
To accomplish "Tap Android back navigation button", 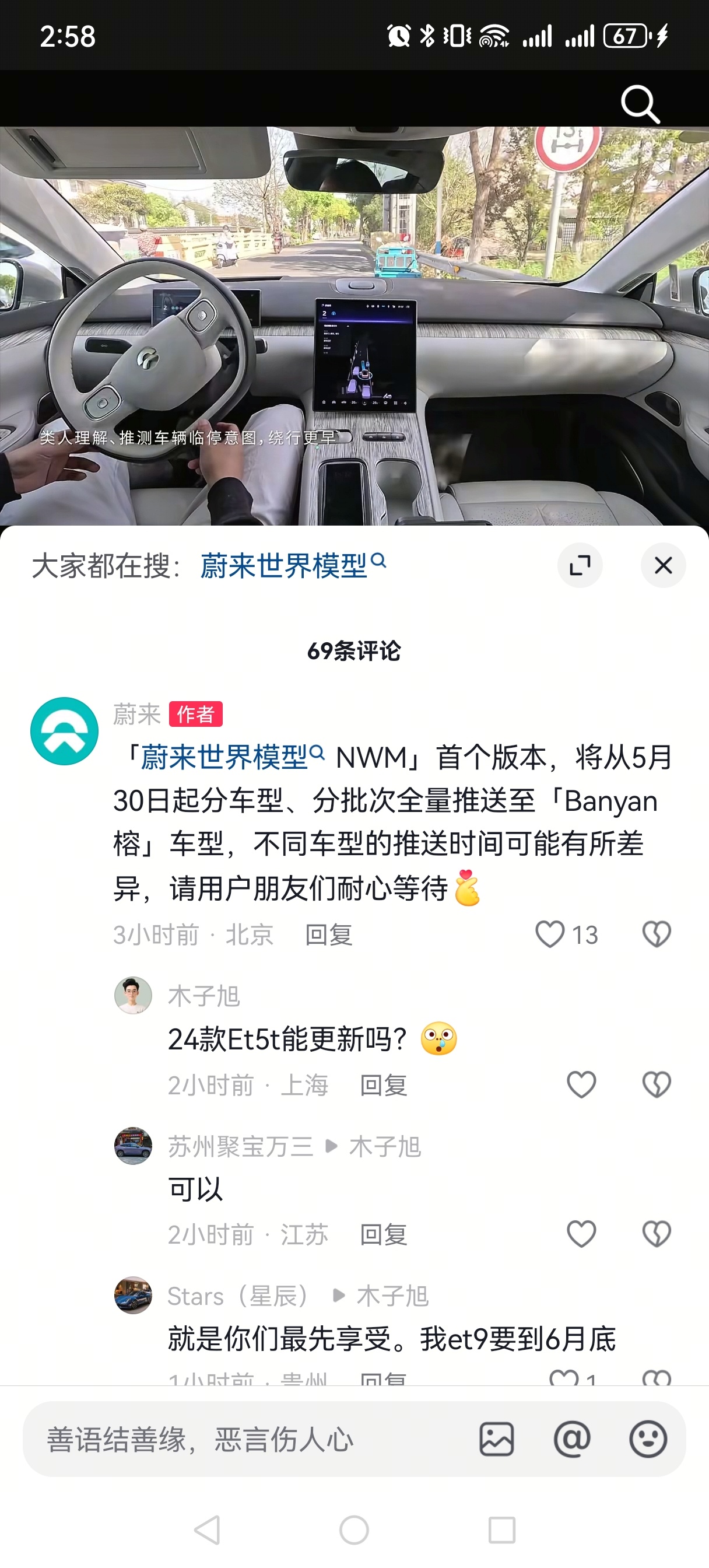I will 207,1529.
